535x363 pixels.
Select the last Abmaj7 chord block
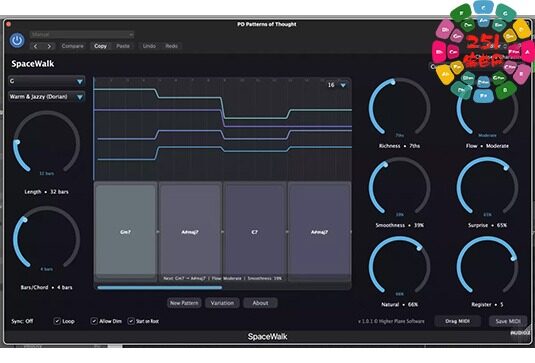tap(319, 232)
